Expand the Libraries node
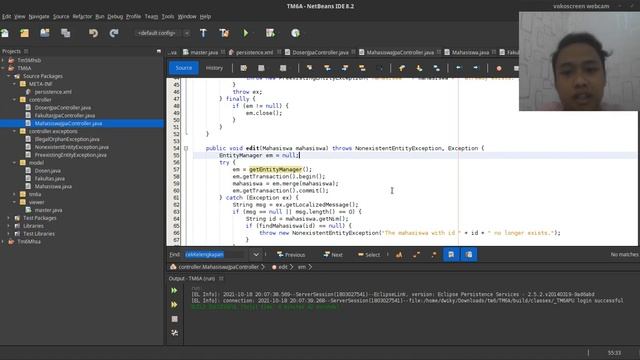 coord(9,226)
